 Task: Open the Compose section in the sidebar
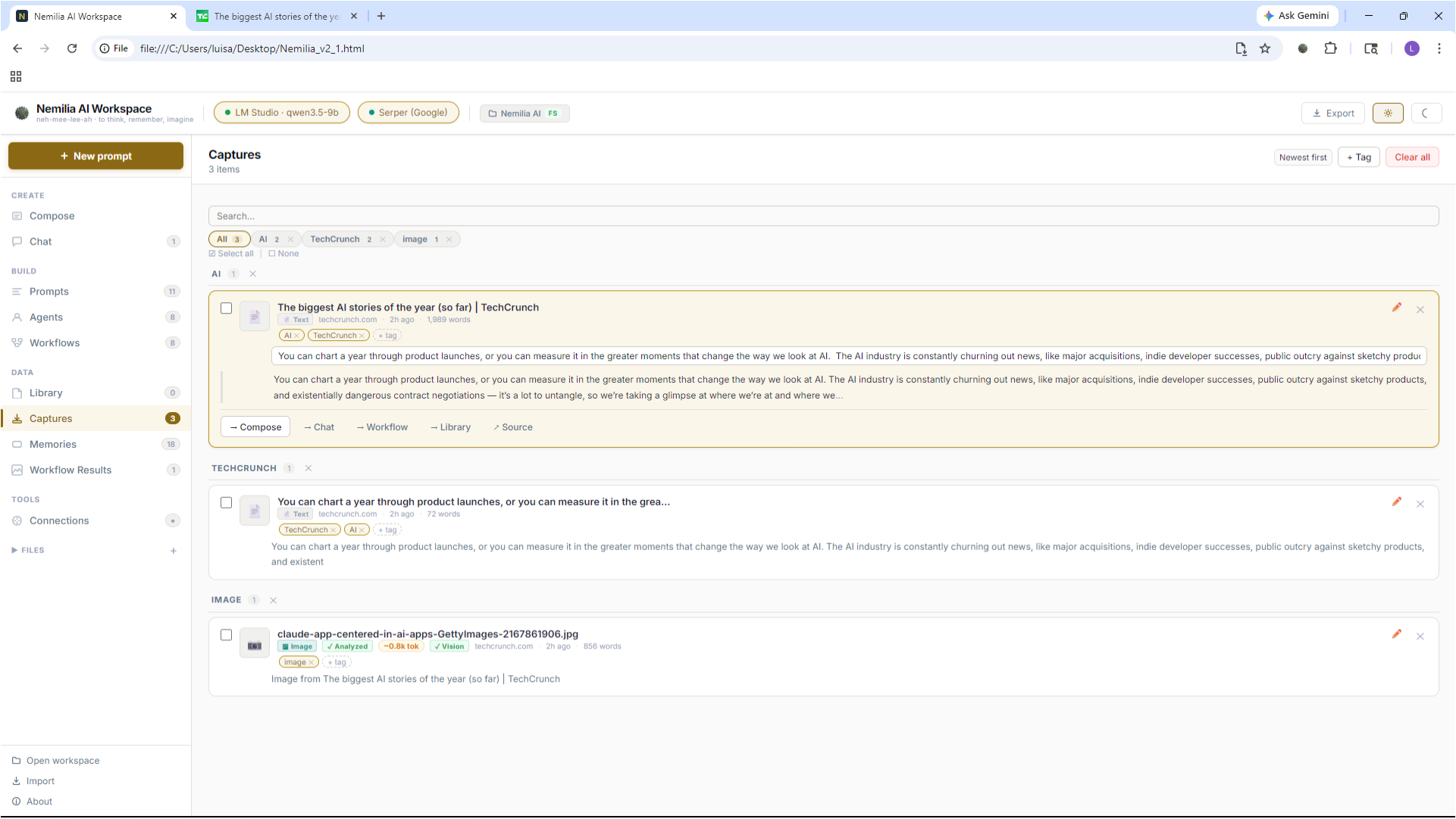51,216
